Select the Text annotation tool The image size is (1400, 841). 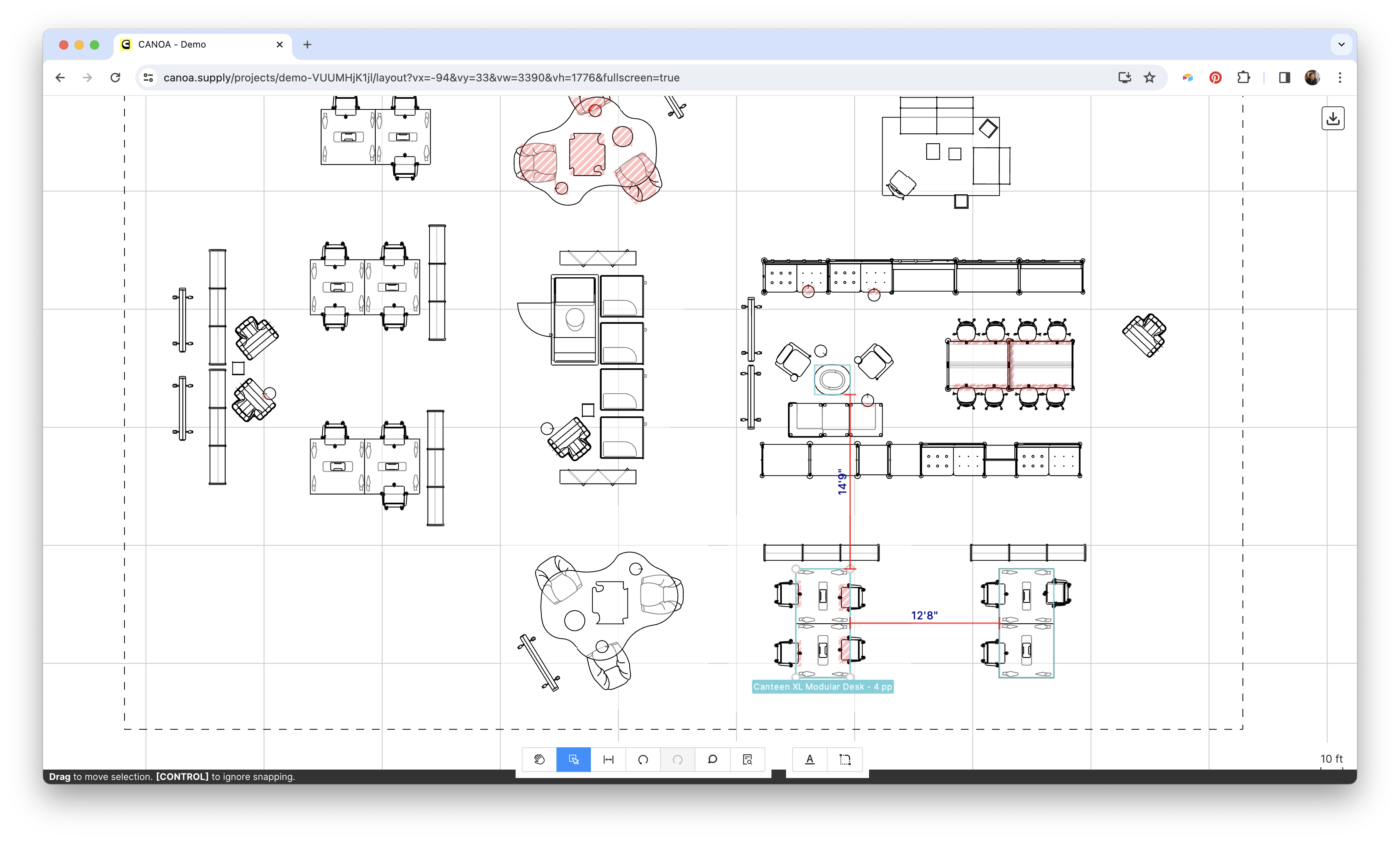pos(809,759)
